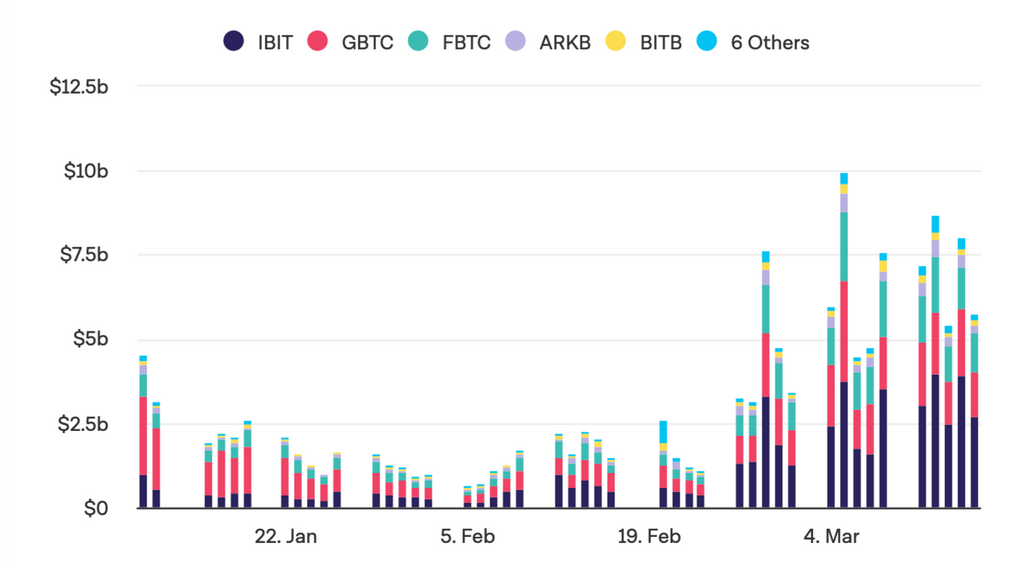Screen dimensions: 1016x562
Task: Select the tallest bar near $10b
Action: [x=844, y=340]
